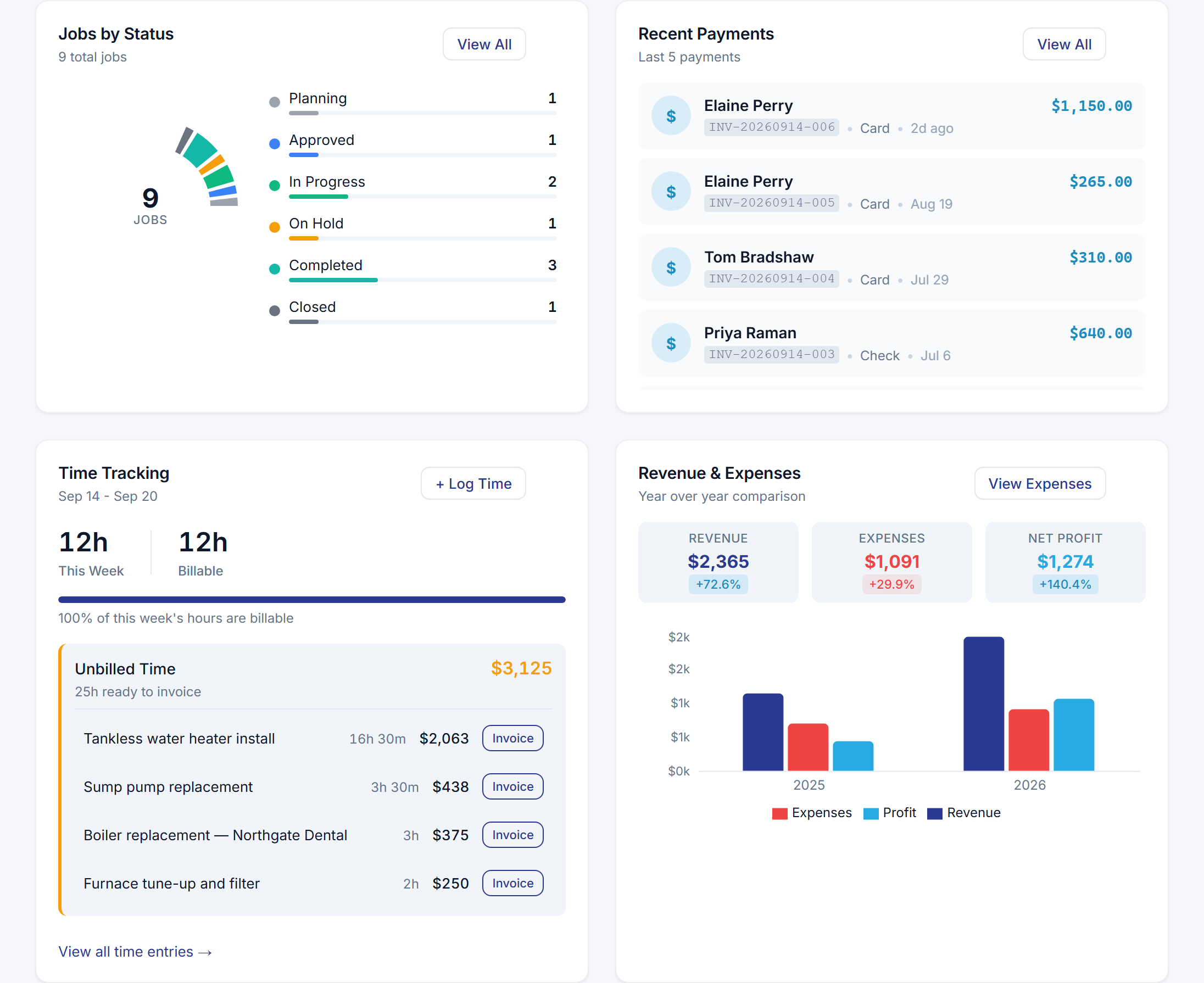Screen dimensions: 1204x983
Task: Click invoice tag INV-20260914-005
Action: pos(771,203)
